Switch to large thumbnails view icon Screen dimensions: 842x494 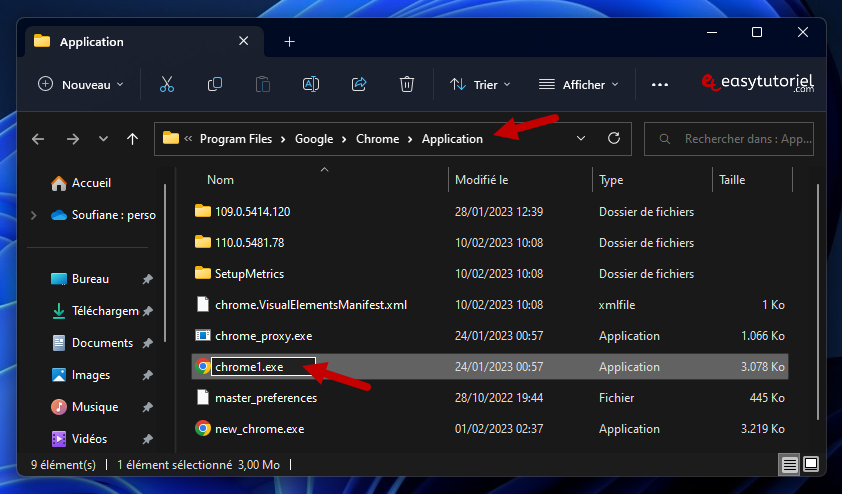click(811, 465)
